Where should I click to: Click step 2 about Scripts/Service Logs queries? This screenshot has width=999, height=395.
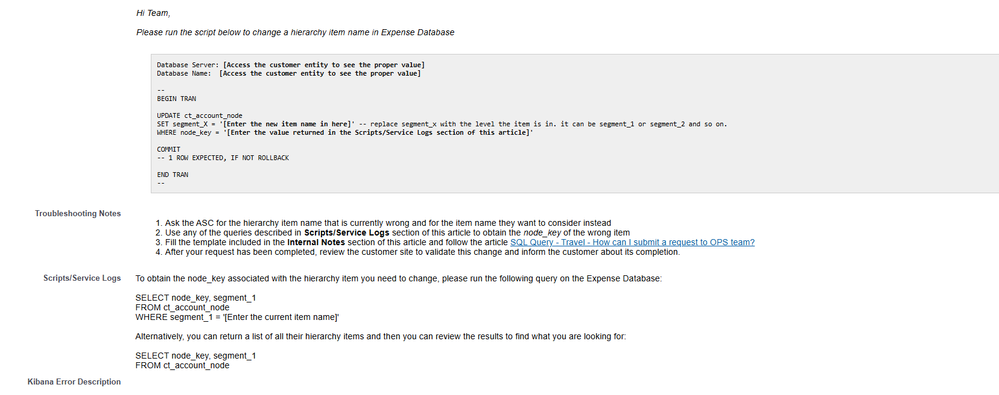pos(392,233)
